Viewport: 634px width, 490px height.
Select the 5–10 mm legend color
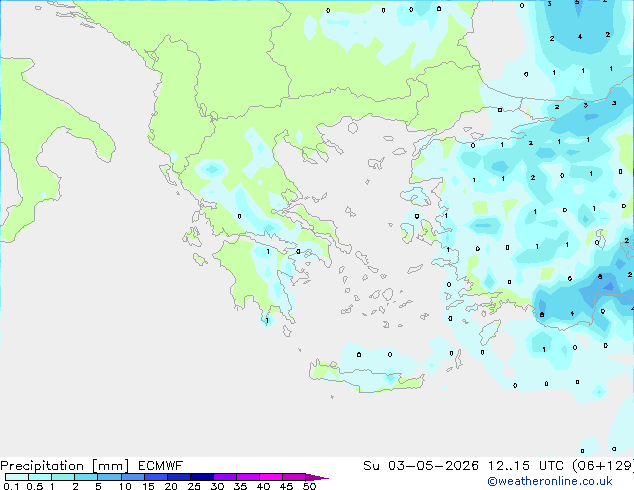click(x=109, y=477)
